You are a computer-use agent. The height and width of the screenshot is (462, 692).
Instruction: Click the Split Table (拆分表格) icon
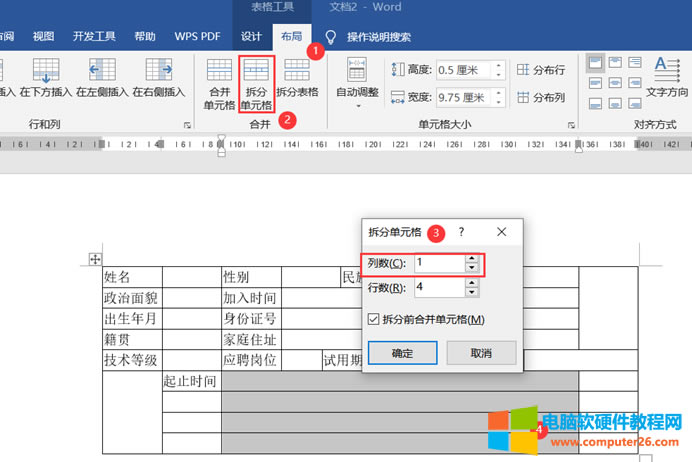297,78
